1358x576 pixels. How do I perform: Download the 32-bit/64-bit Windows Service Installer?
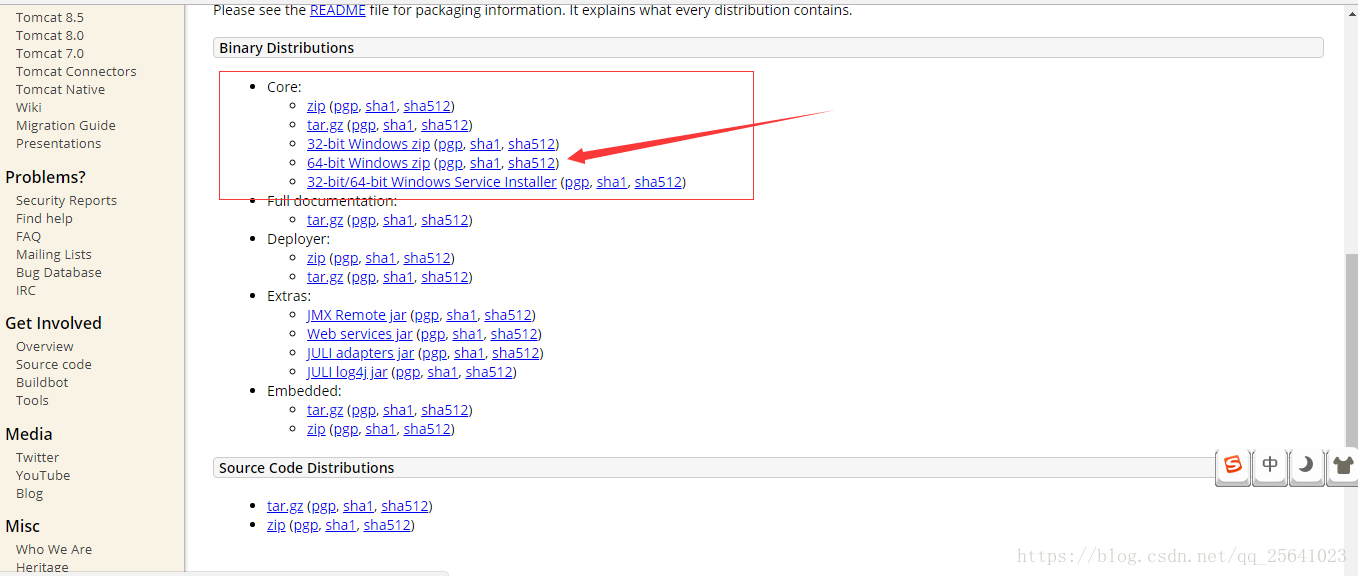pos(432,182)
